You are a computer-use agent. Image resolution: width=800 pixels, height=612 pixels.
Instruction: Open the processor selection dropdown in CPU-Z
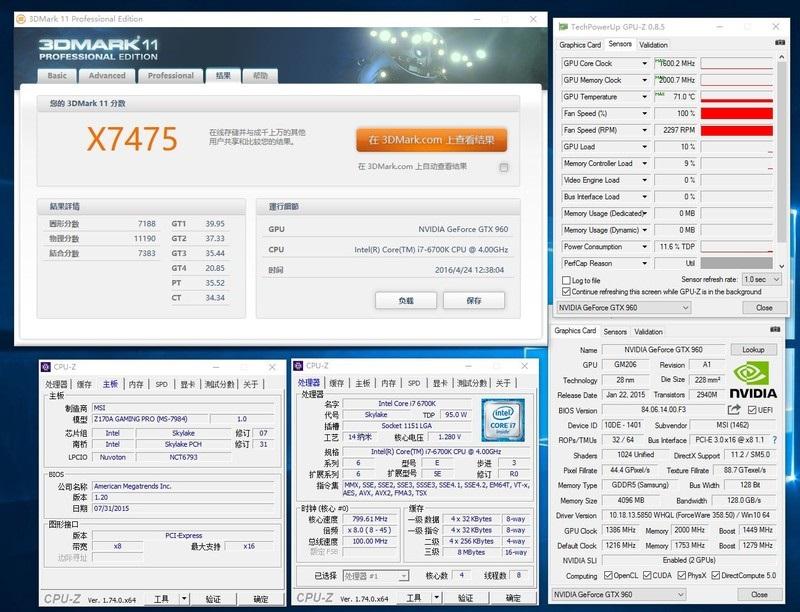coord(376,576)
